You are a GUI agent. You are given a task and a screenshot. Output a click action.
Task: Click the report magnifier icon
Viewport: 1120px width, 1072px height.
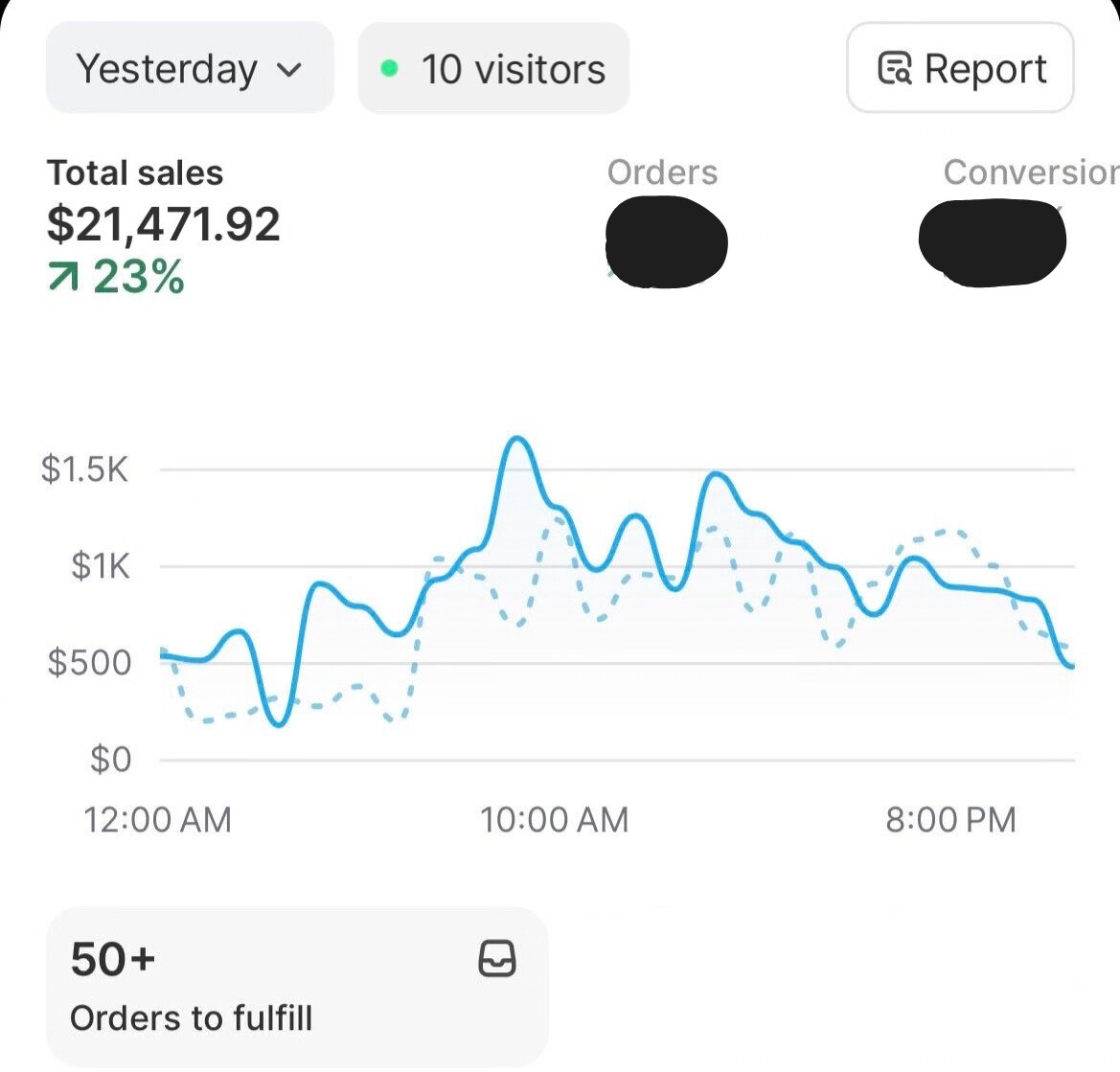click(894, 69)
